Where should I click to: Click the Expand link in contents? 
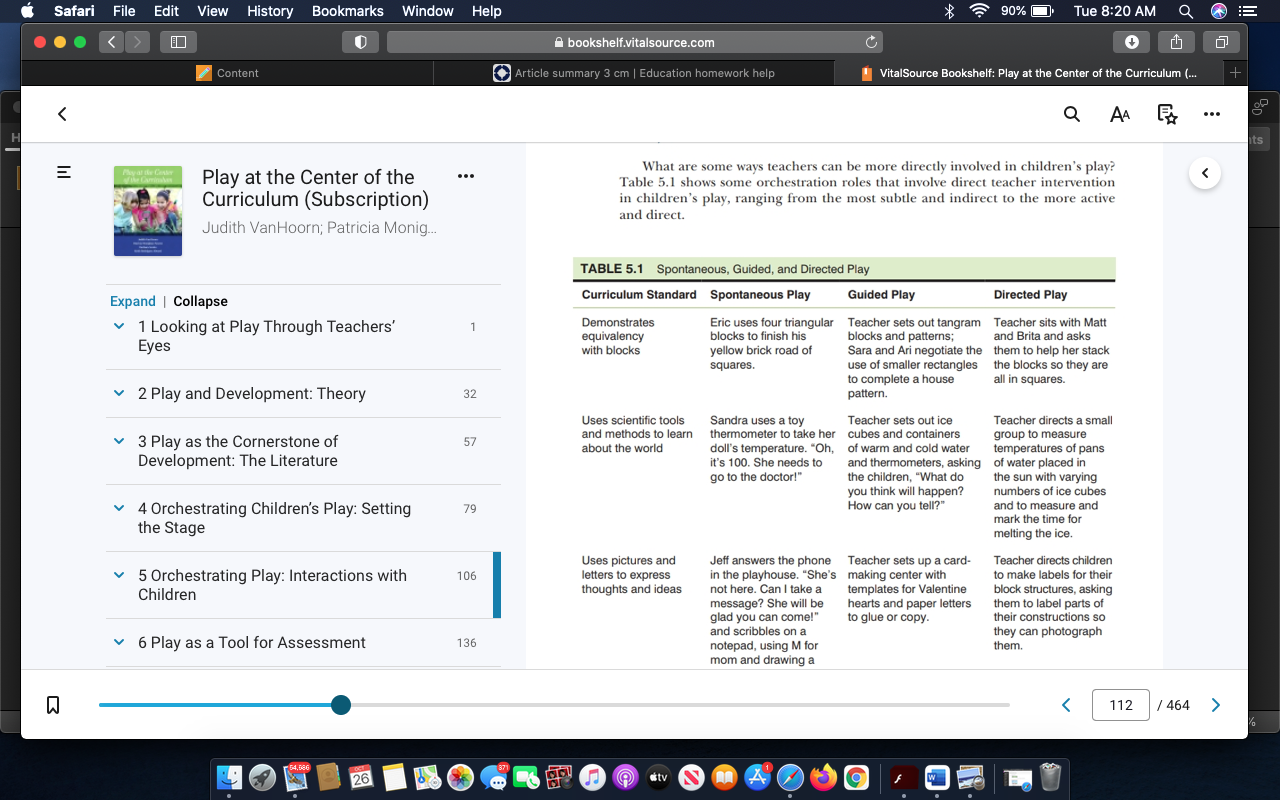[133, 301]
